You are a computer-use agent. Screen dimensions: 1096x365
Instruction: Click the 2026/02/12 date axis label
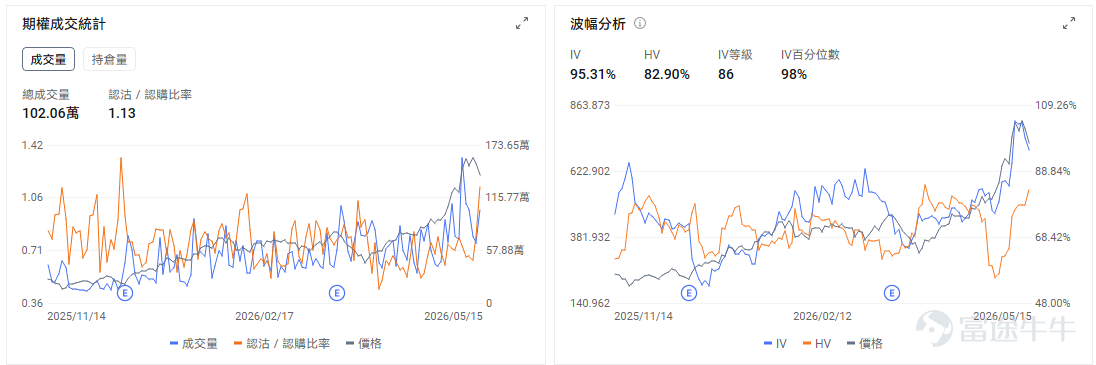coord(823,316)
